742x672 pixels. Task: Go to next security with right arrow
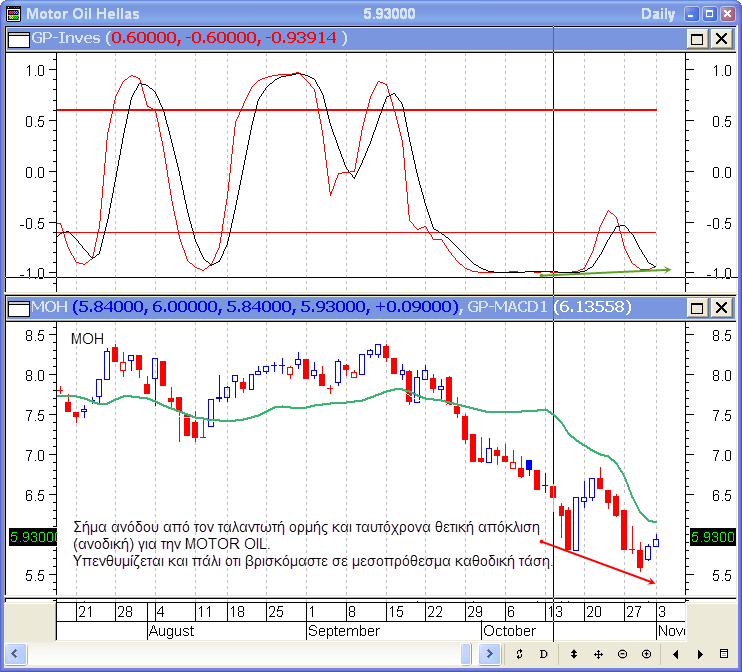click(698, 653)
